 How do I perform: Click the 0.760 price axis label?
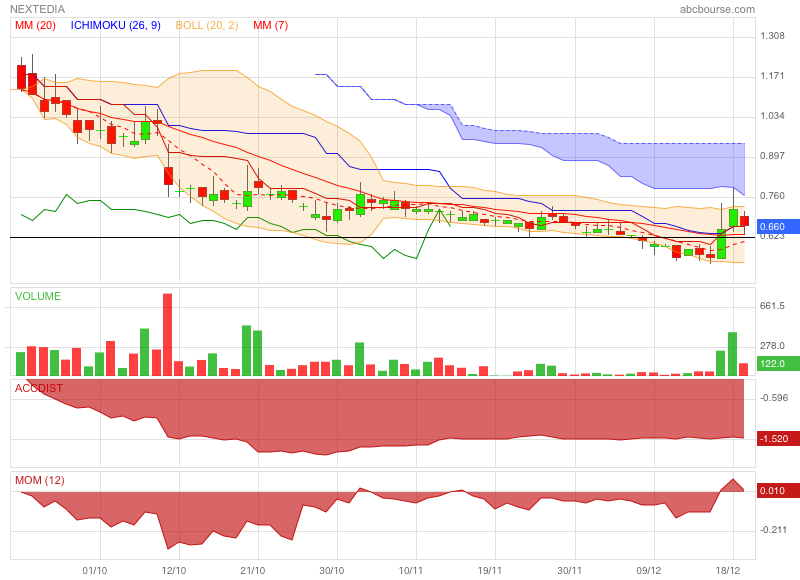772,196
